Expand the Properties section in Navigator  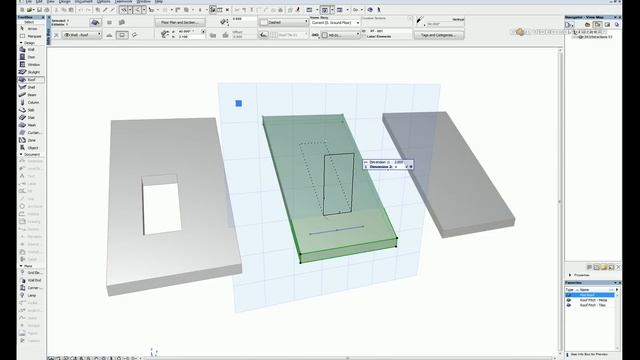pos(570,275)
